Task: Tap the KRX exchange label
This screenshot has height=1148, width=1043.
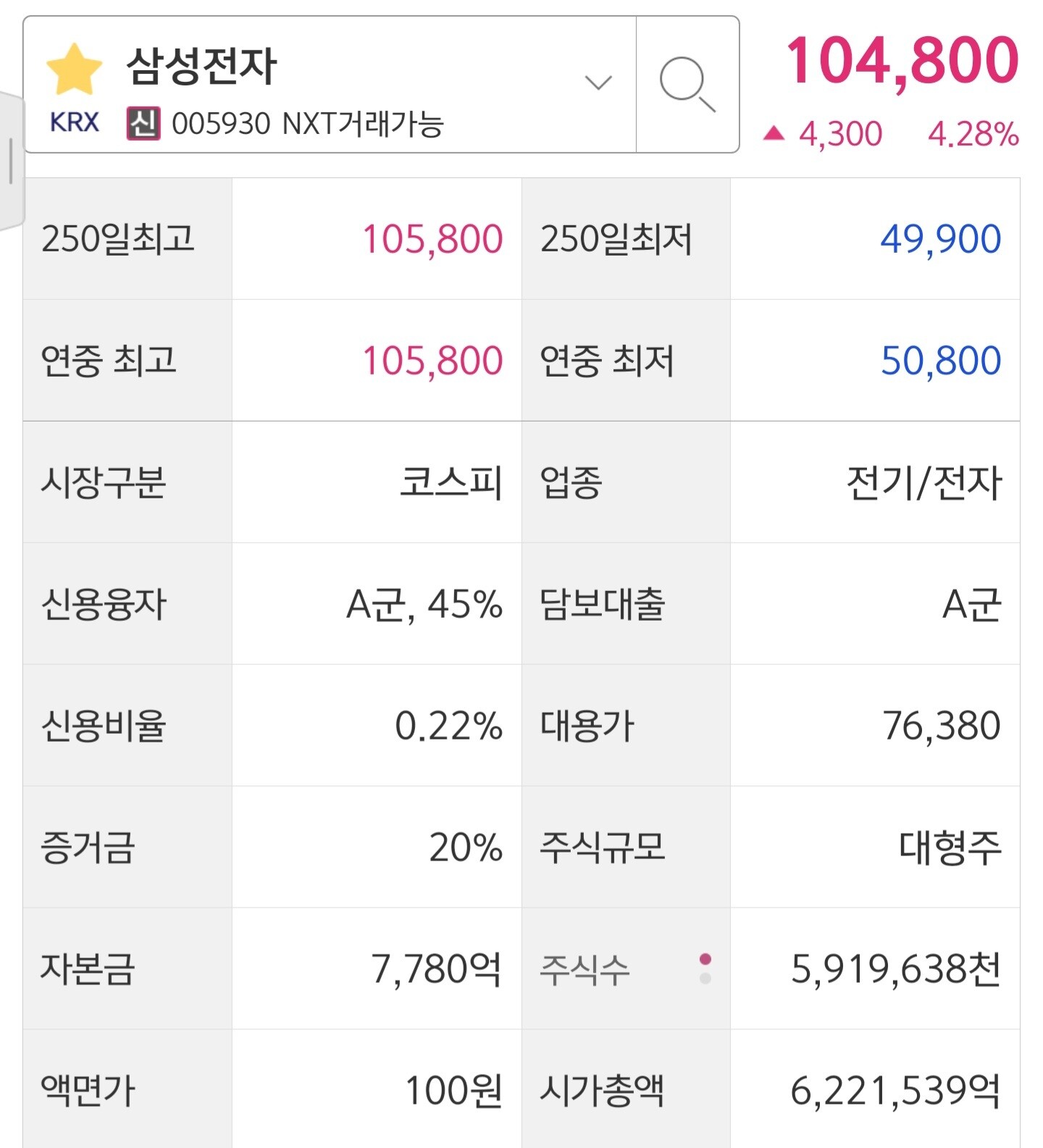Action: point(74,122)
